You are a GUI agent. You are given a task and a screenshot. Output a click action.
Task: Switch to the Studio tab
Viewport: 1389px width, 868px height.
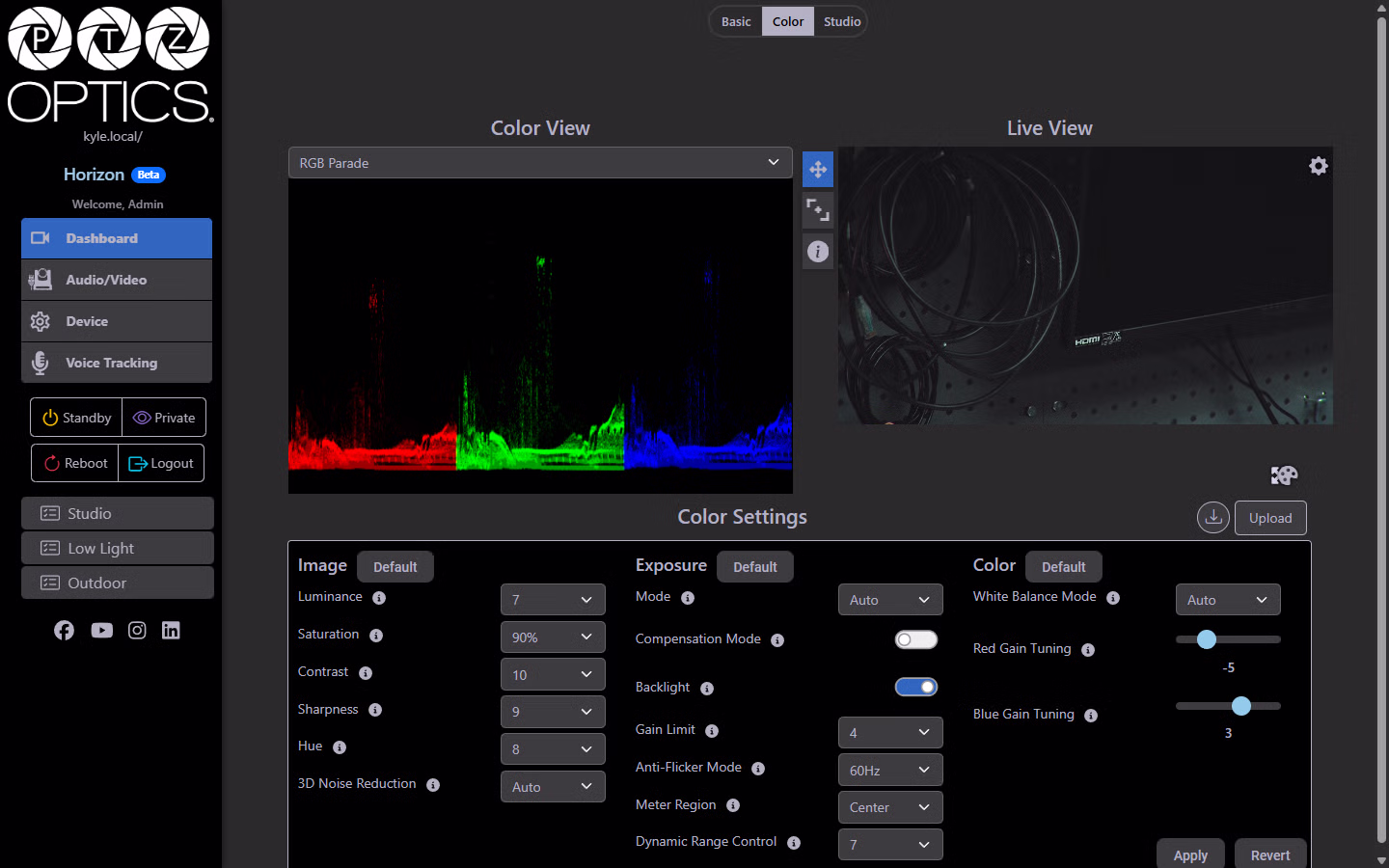(x=842, y=21)
